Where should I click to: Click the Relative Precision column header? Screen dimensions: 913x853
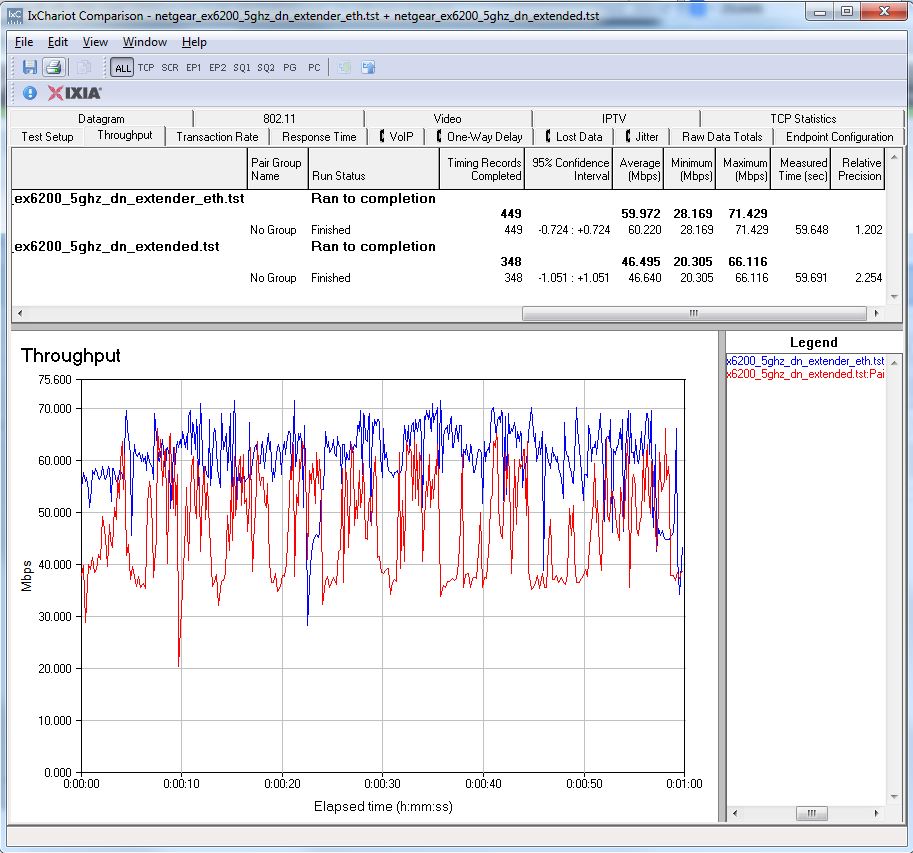click(x=858, y=169)
